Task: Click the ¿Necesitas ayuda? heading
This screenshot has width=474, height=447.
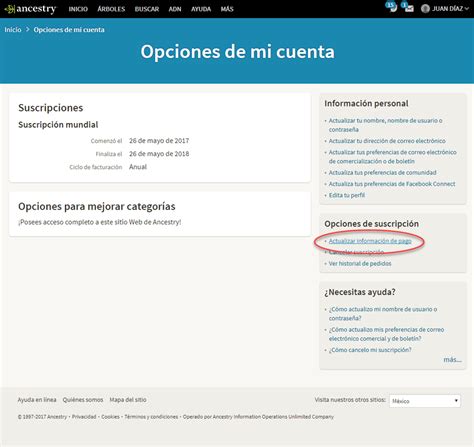Action: [x=360, y=292]
